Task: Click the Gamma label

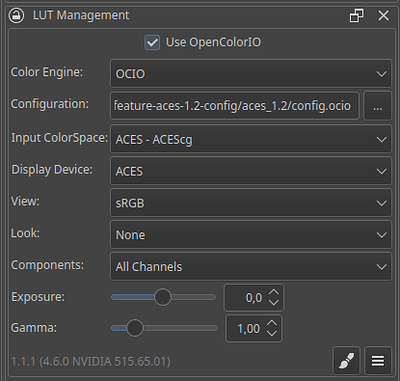Action: click(x=34, y=328)
